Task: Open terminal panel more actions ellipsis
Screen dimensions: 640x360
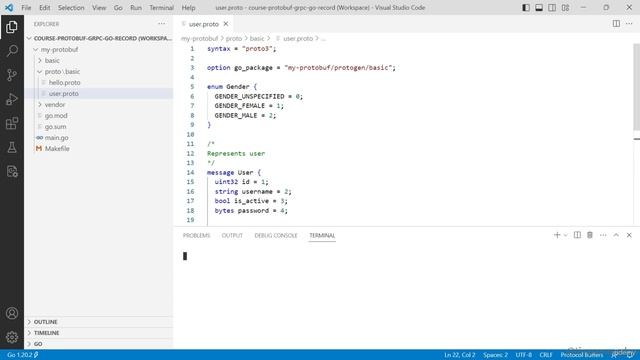Action: point(603,235)
